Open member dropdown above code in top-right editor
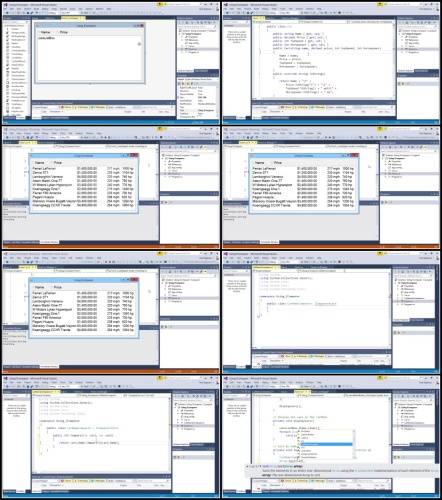The image size is (442, 500). click(x=370, y=22)
